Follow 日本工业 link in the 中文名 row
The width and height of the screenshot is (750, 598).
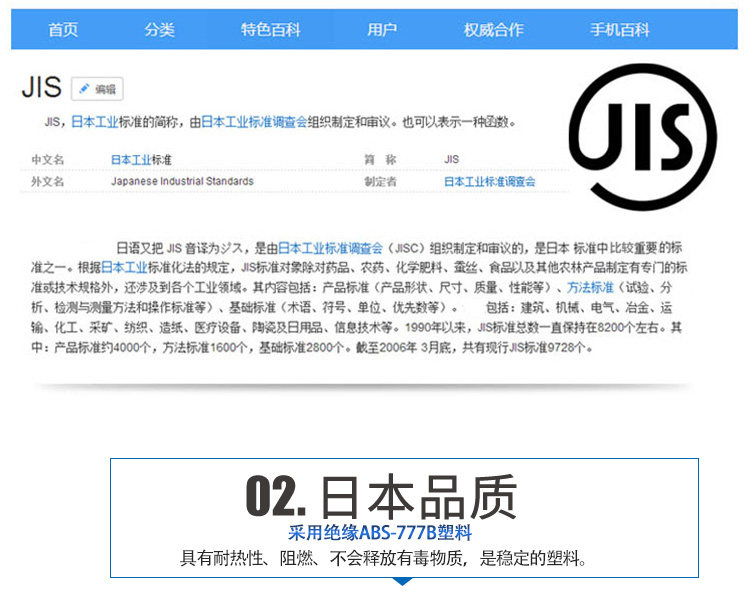coord(131,159)
